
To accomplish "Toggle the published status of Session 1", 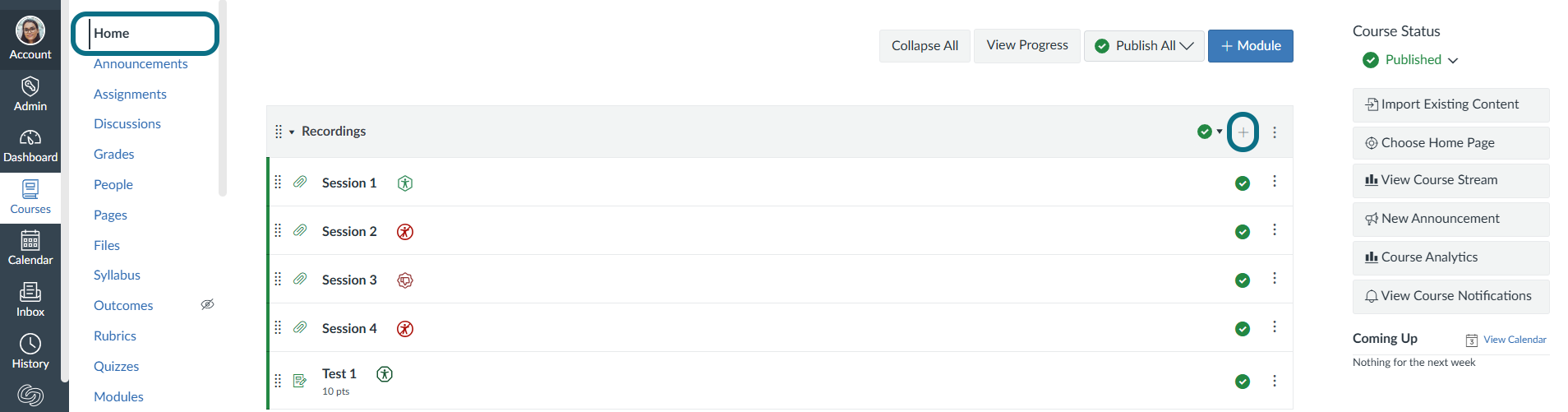I will [x=1243, y=183].
